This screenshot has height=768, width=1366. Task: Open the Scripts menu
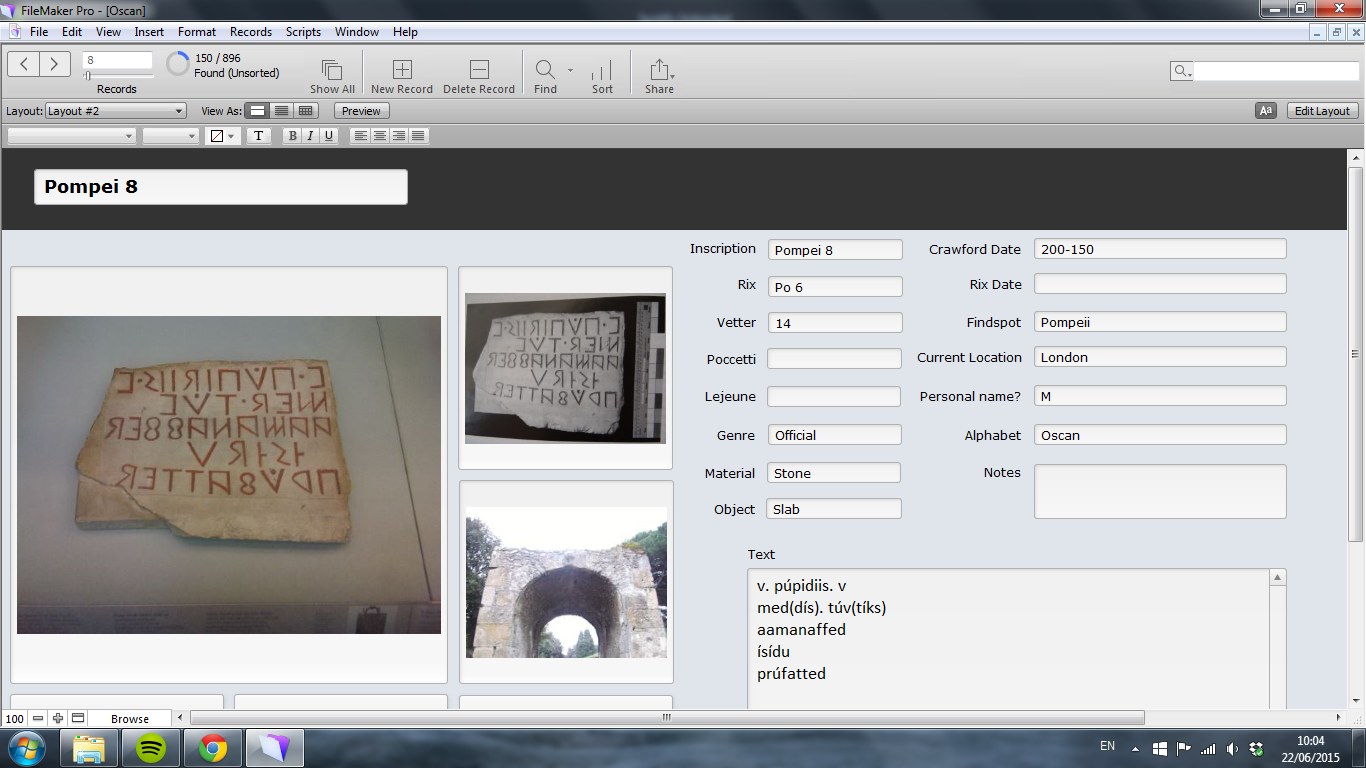tap(303, 32)
